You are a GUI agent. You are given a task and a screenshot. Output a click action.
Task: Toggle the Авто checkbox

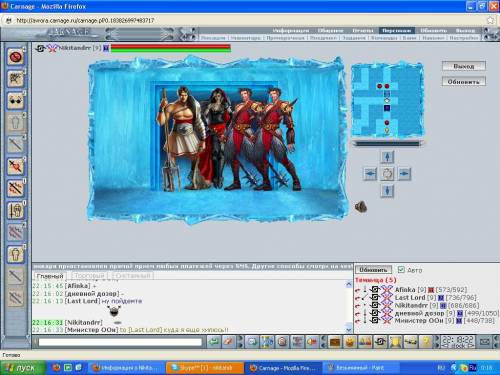401,269
